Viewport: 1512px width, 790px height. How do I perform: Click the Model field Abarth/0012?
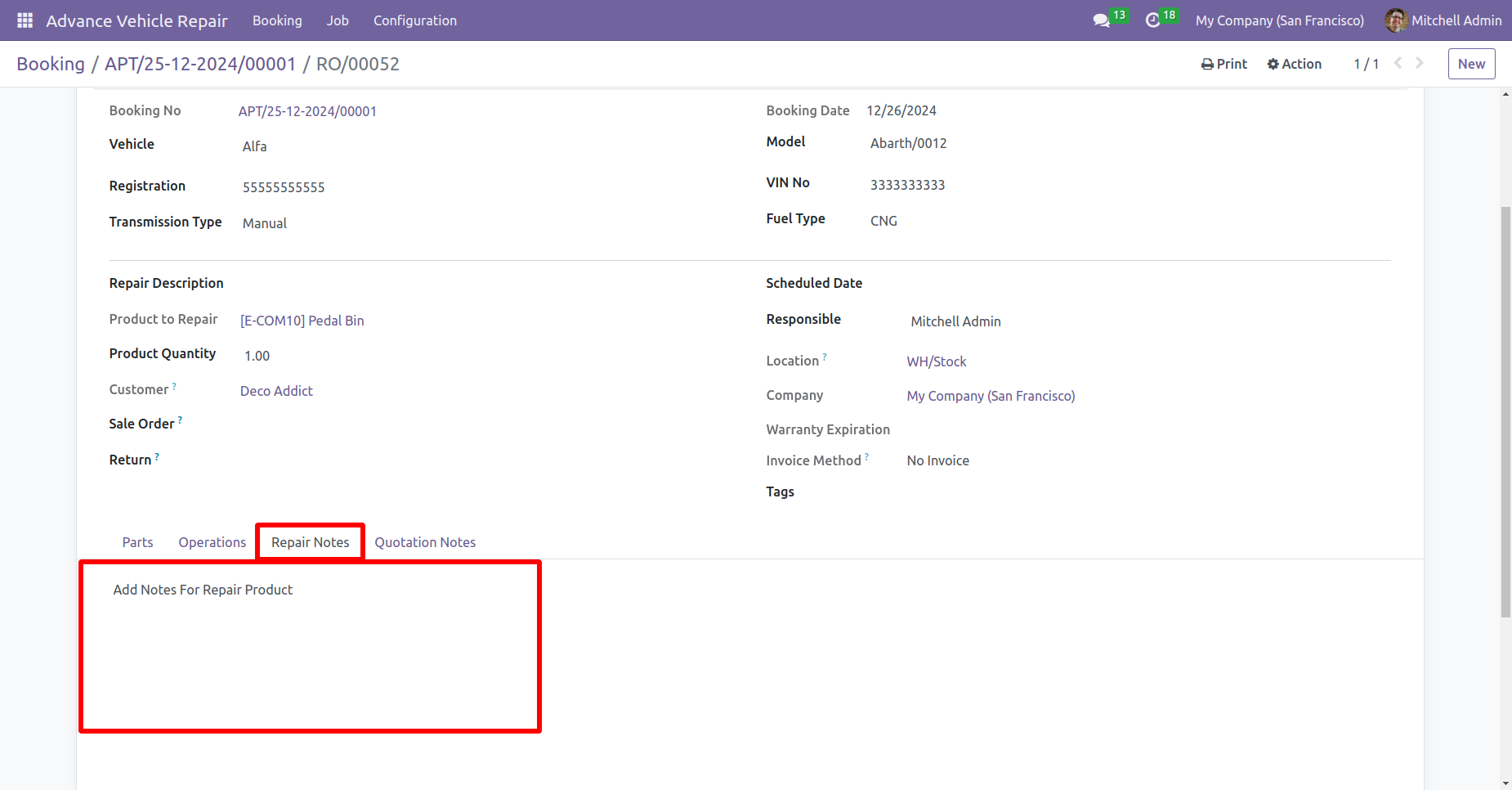pos(908,143)
